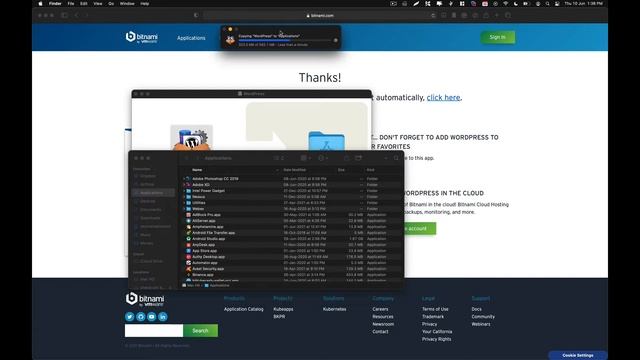The width and height of the screenshot is (640, 360).
Task: Go back in Safari
Action: point(77,15)
